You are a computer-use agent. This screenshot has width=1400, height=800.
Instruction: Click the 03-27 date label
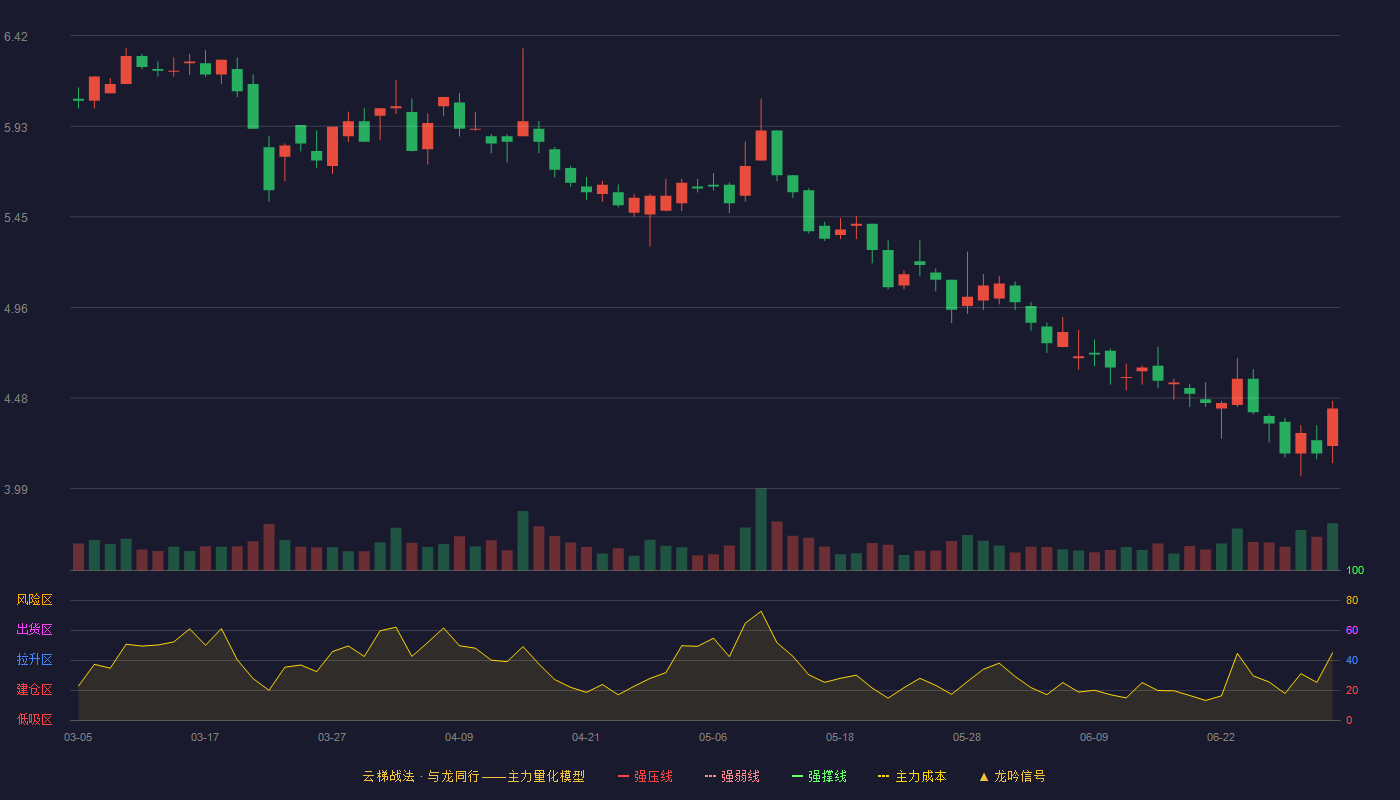(x=332, y=737)
